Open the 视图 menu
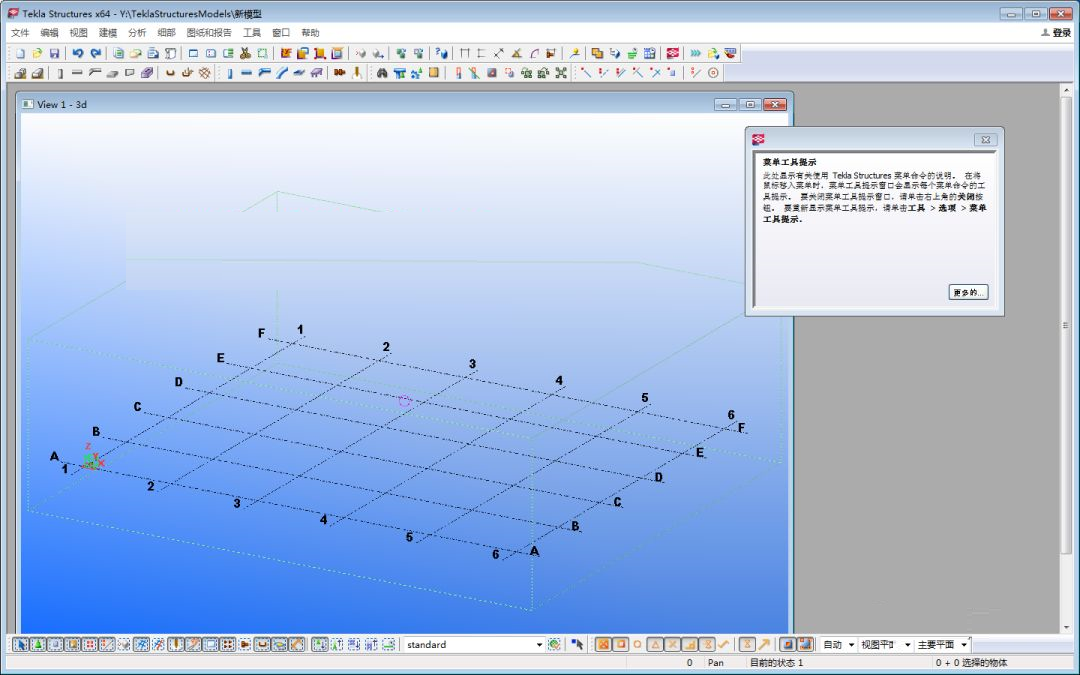This screenshot has height=675, width=1080. pos(79,32)
